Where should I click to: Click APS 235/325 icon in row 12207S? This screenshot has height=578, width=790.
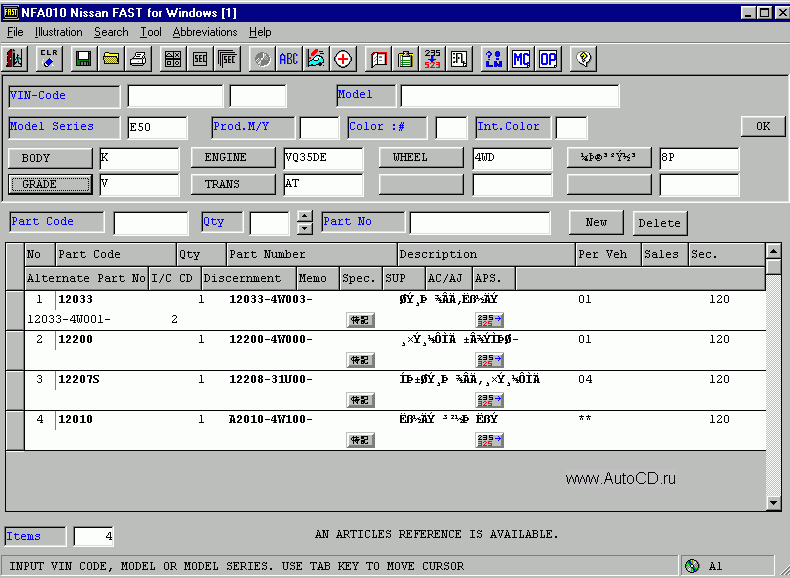click(x=489, y=400)
